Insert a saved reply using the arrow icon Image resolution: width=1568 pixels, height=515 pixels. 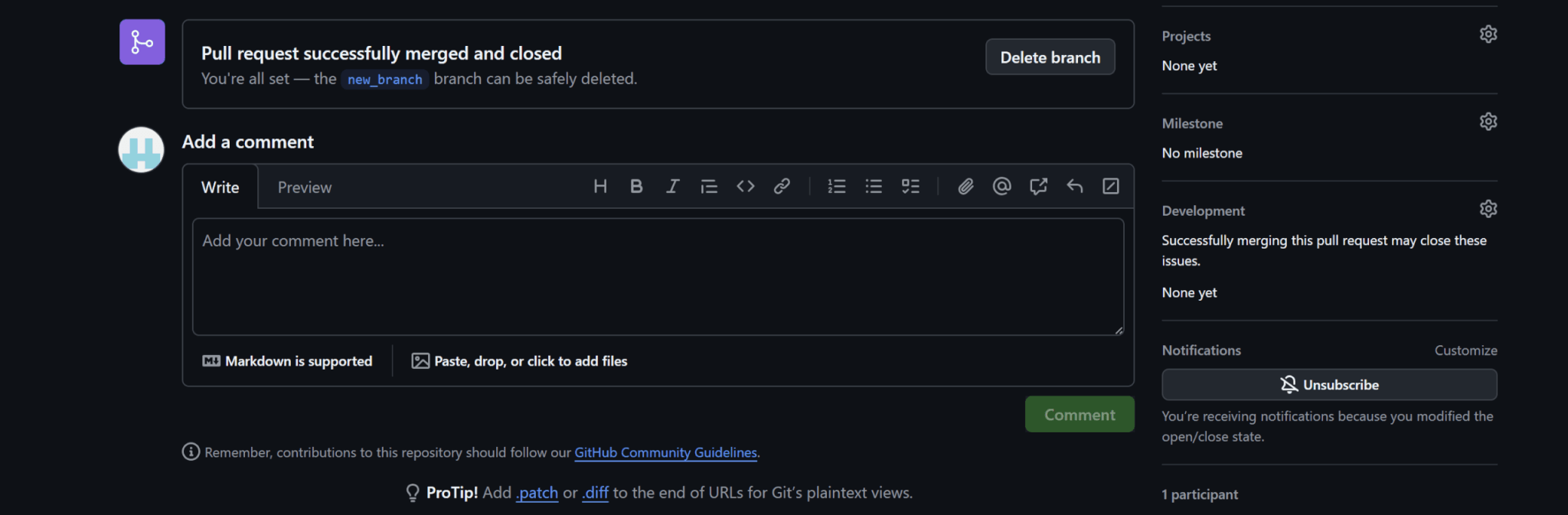(1075, 186)
